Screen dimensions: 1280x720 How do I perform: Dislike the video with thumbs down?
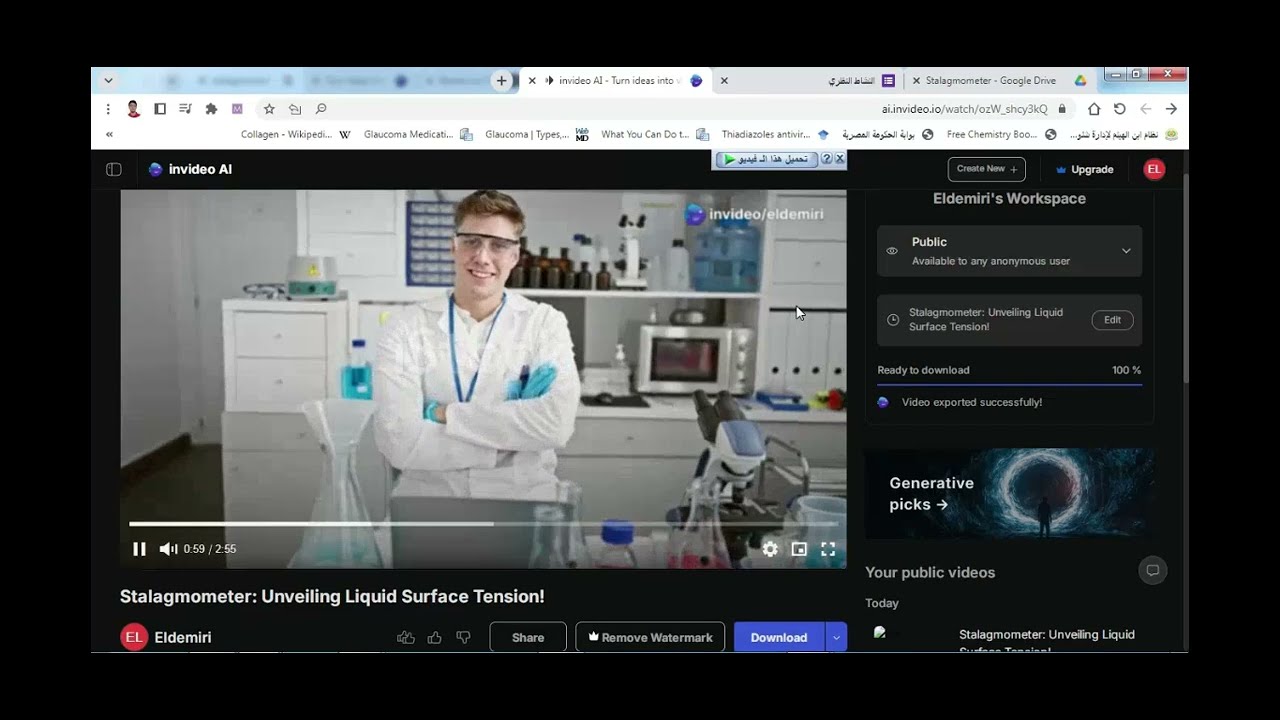coord(463,637)
